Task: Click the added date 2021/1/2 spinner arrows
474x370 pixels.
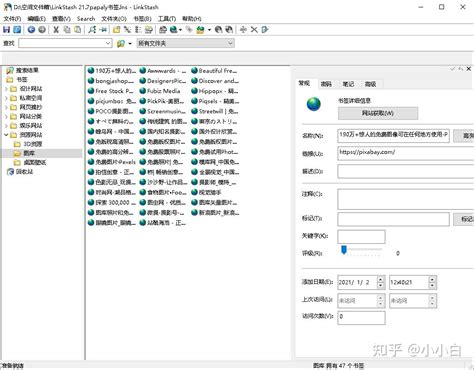Action: pyautogui.click(x=381, y=282)
